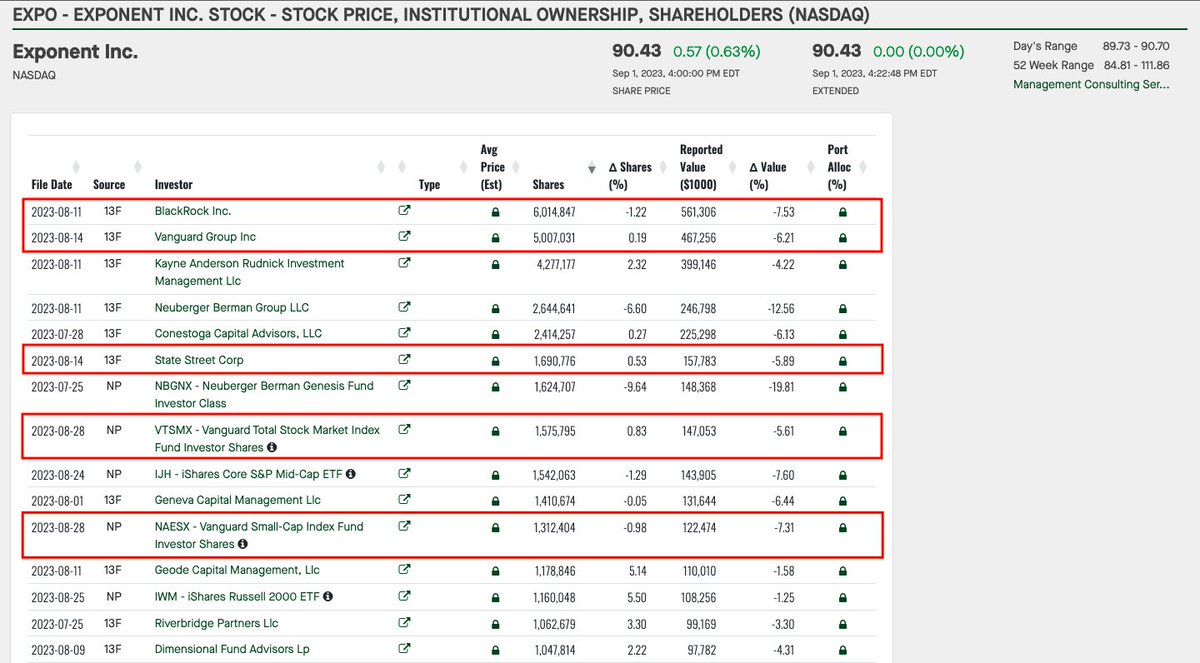The height and width of the screenshot is (663, 1200).
Task: Select the shares value 1,047,814
Action: [x=554, y=649]
